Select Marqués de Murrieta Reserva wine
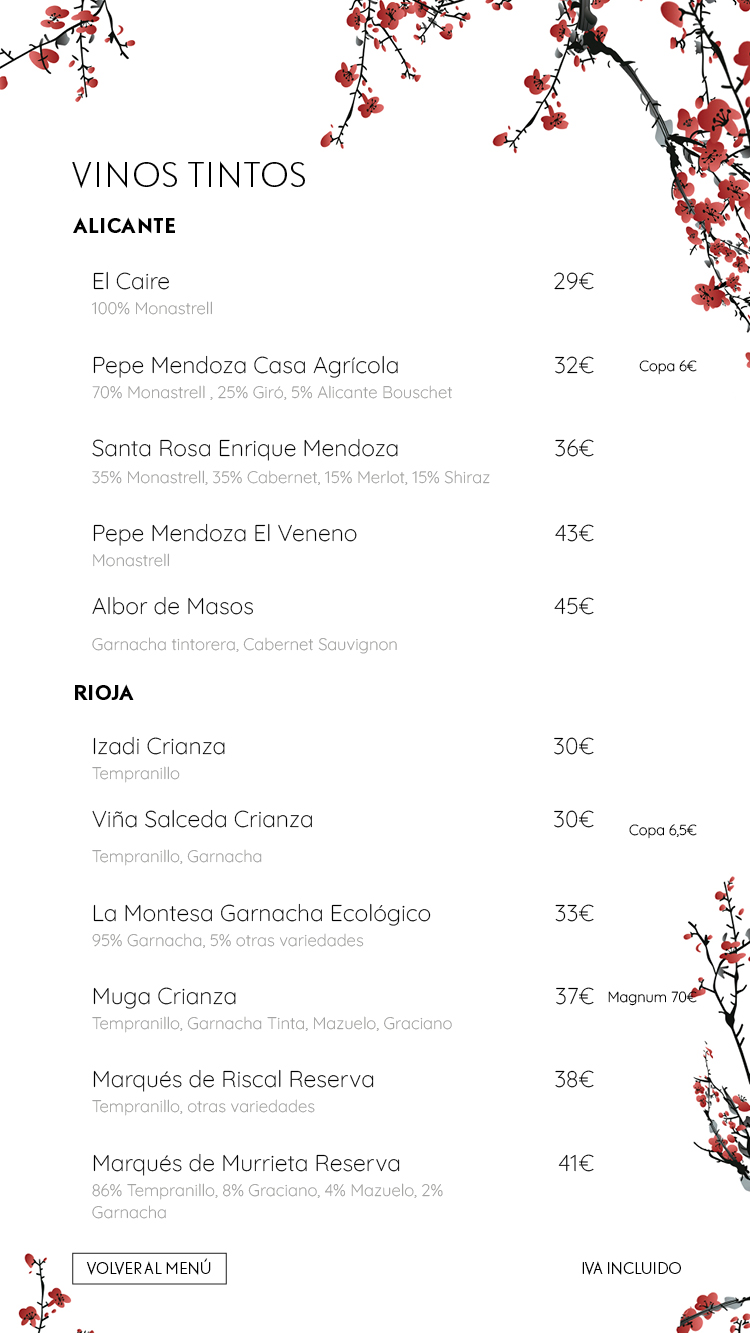750x1333 pixels. pos(246,1164)
